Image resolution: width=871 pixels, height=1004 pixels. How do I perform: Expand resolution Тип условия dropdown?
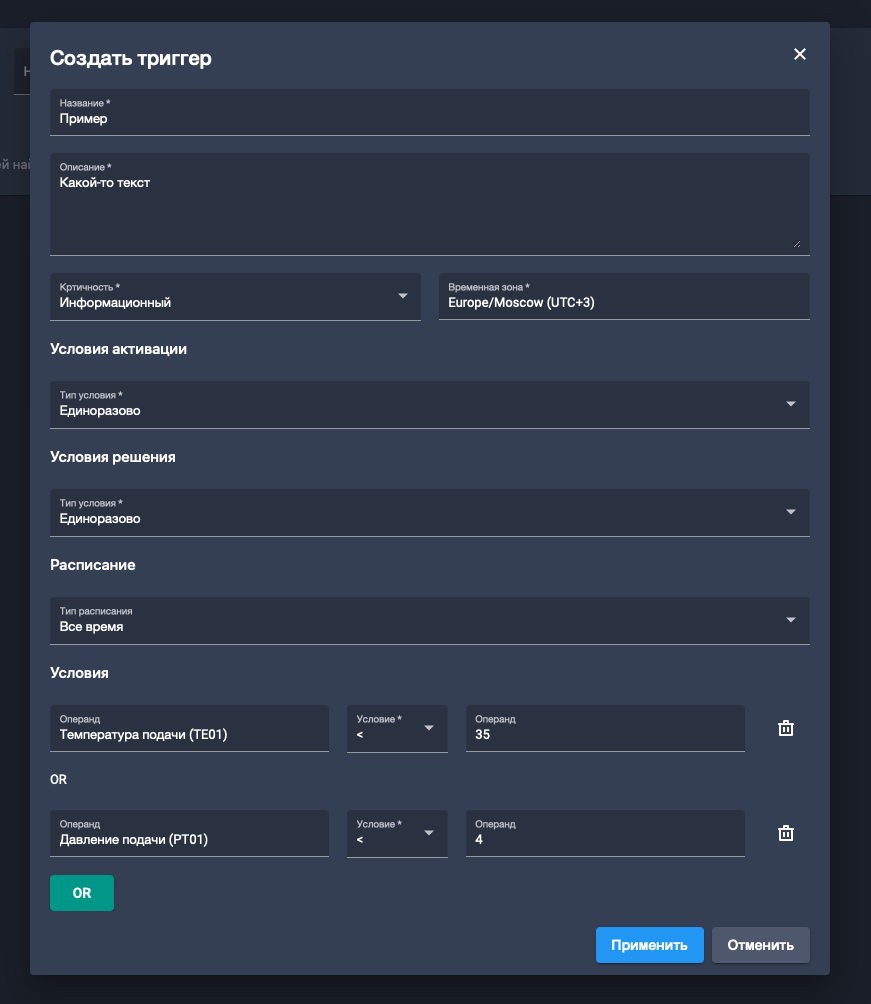tap(429, 513)
